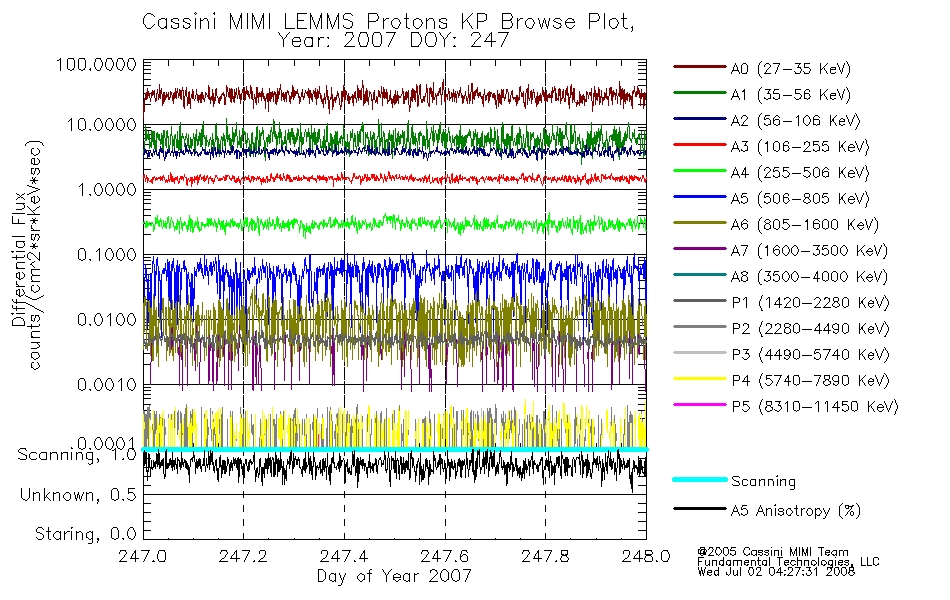950x600 pixels.
Task: Click the A6 (805-1600 KeV) legend label
Action: coord(805,225)
